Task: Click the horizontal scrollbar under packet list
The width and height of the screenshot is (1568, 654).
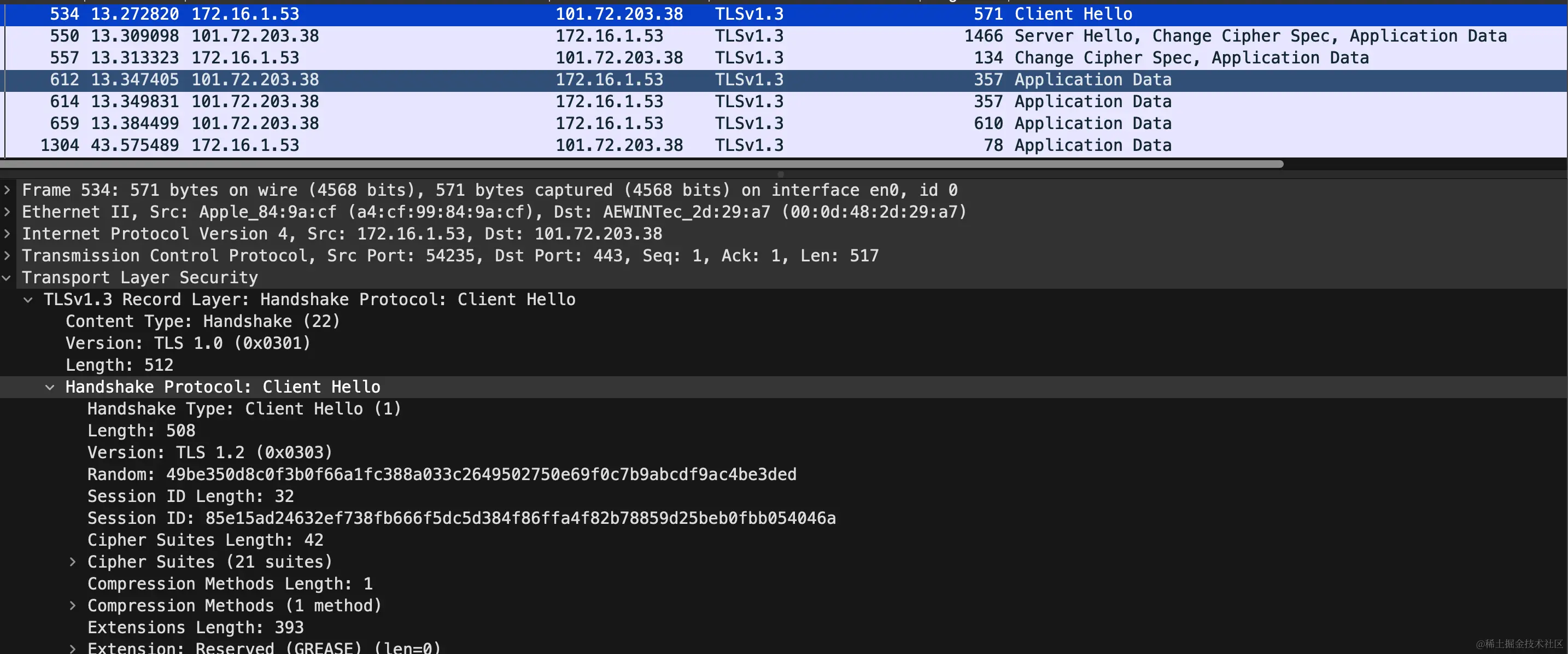Action: pyautogui.click(x=639, y=165)
